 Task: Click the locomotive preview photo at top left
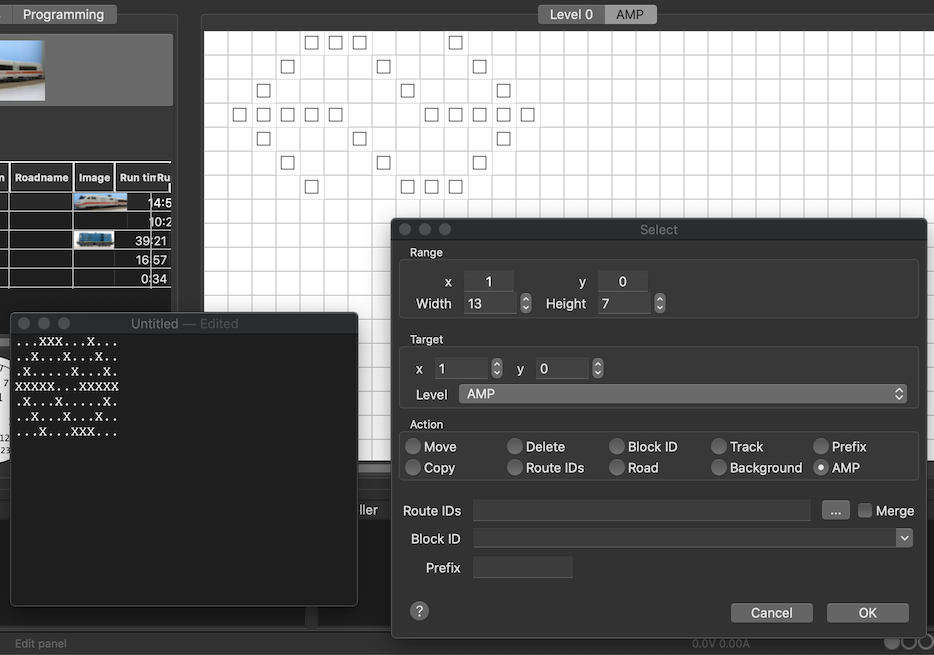coord(22,70)
